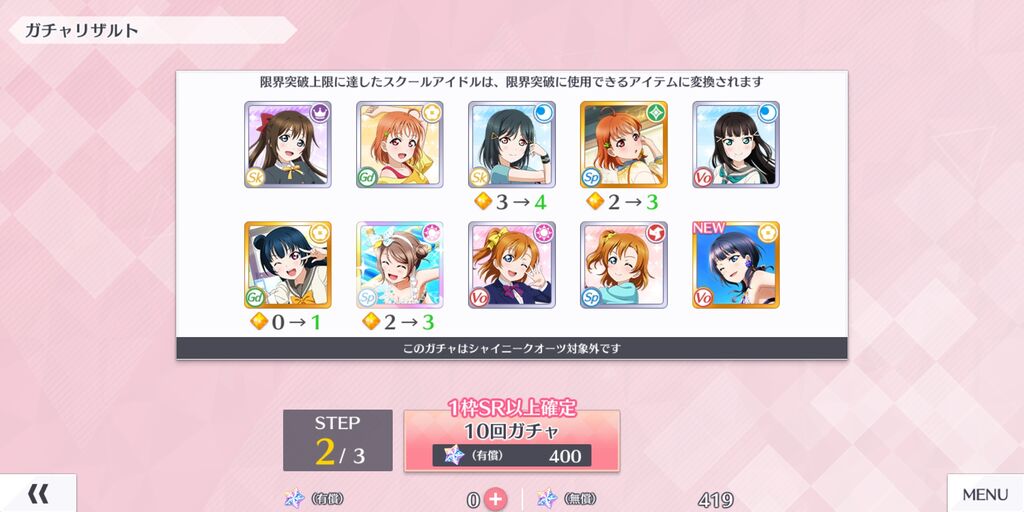
Task: Select the NEW blue-haired Vo card
Action: click(x=736, y=264)
